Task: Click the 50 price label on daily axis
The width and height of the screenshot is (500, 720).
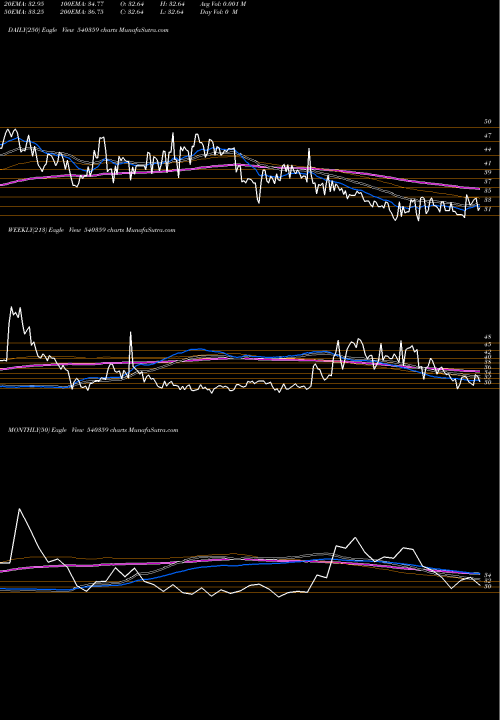Action: (488, 122)
